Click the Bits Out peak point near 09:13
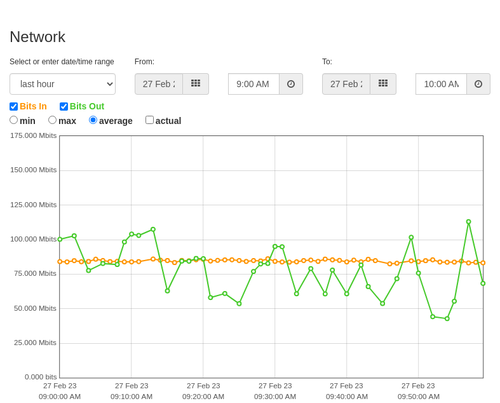 153,229
